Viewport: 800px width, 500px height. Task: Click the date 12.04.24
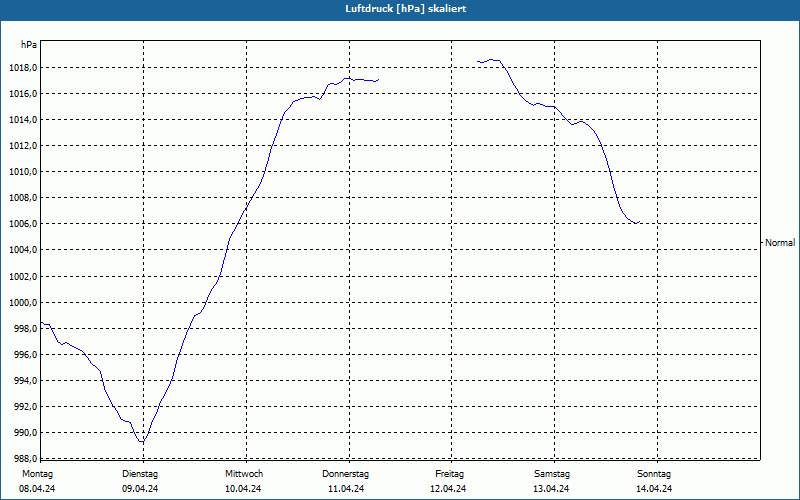448,489
